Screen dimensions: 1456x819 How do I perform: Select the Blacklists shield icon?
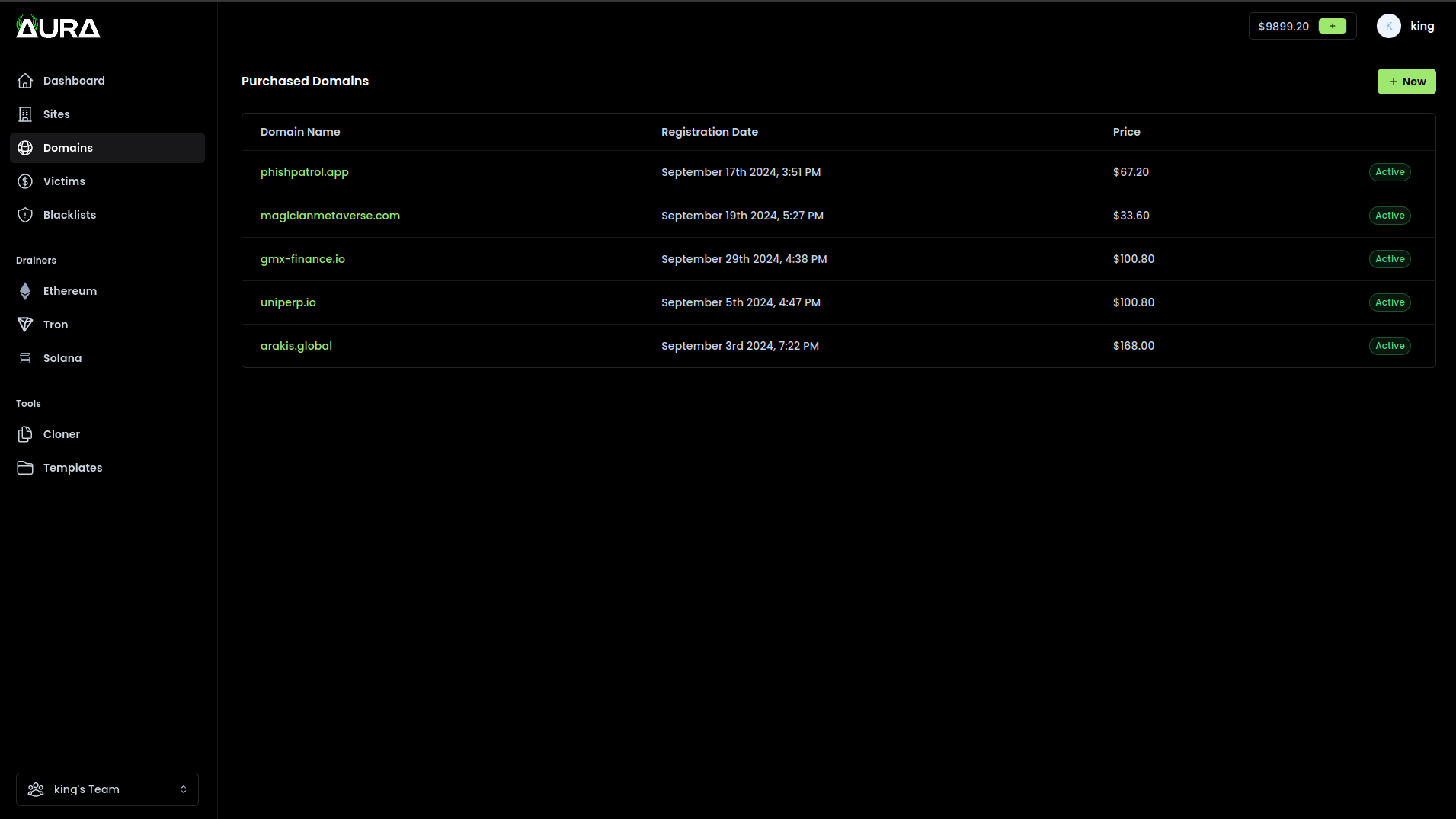(25, 215)
